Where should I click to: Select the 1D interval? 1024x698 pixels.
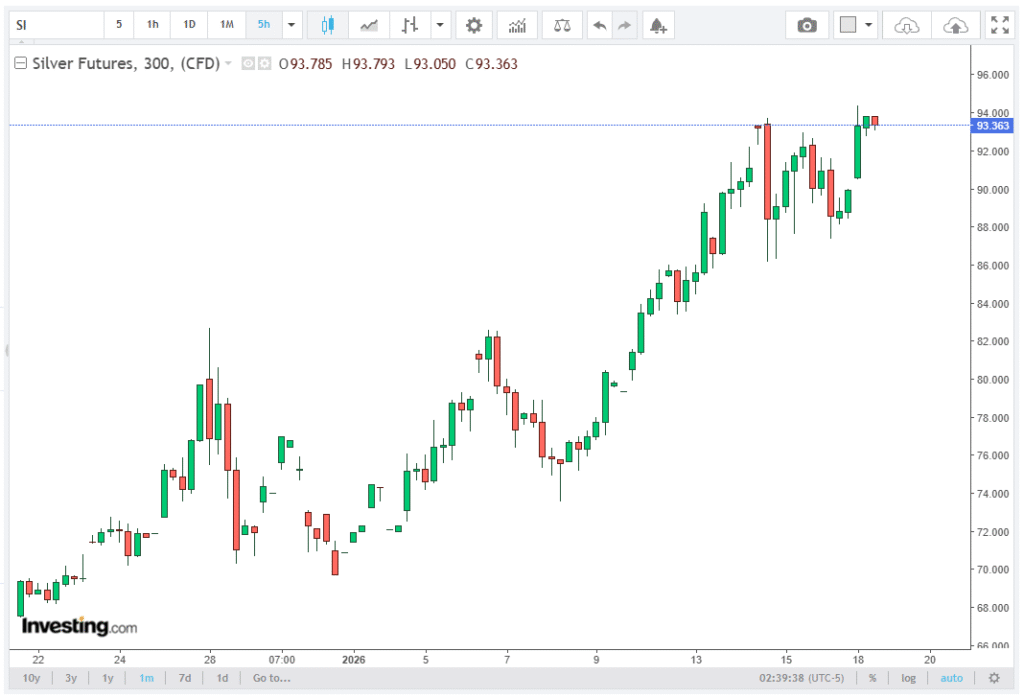[189, 25]
